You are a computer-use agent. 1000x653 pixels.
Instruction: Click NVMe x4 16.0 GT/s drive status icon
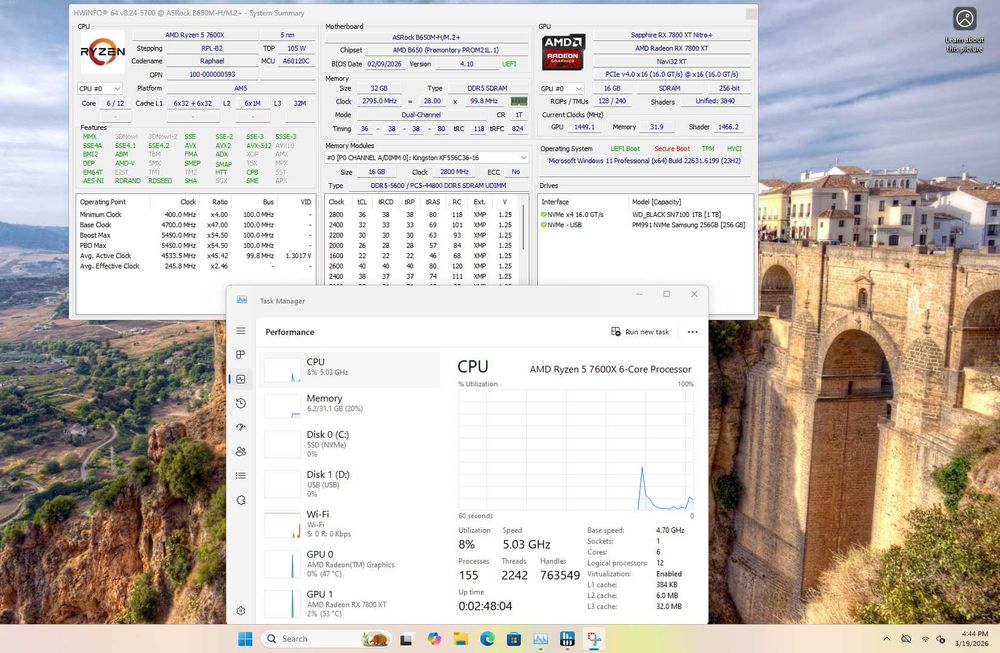coord(543,215)
